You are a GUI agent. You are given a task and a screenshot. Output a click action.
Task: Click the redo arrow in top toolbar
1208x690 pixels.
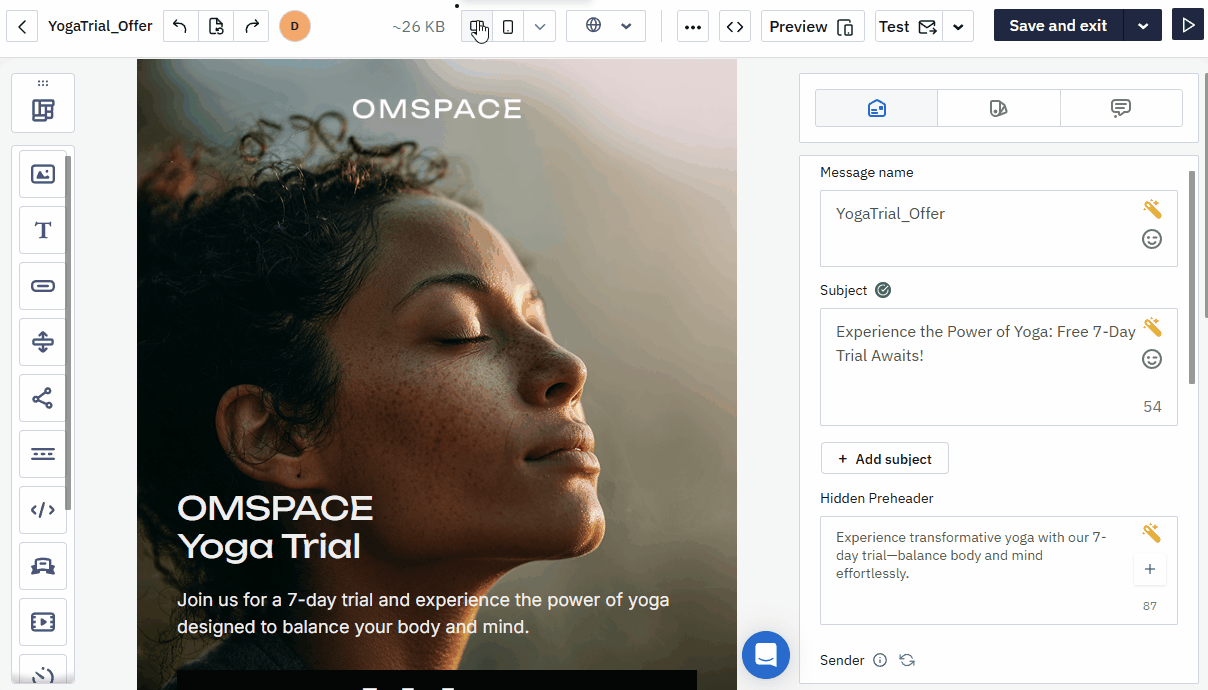[x=252, y=26]
